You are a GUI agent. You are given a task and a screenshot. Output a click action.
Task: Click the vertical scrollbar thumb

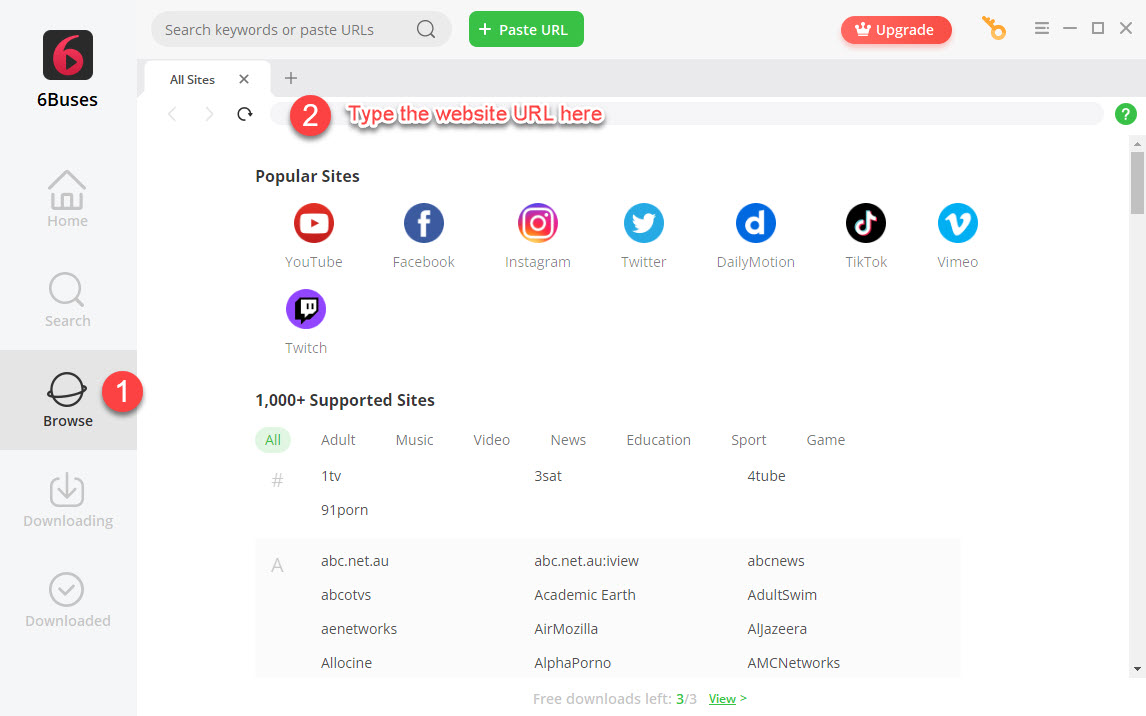click(x=1136, y=182)
